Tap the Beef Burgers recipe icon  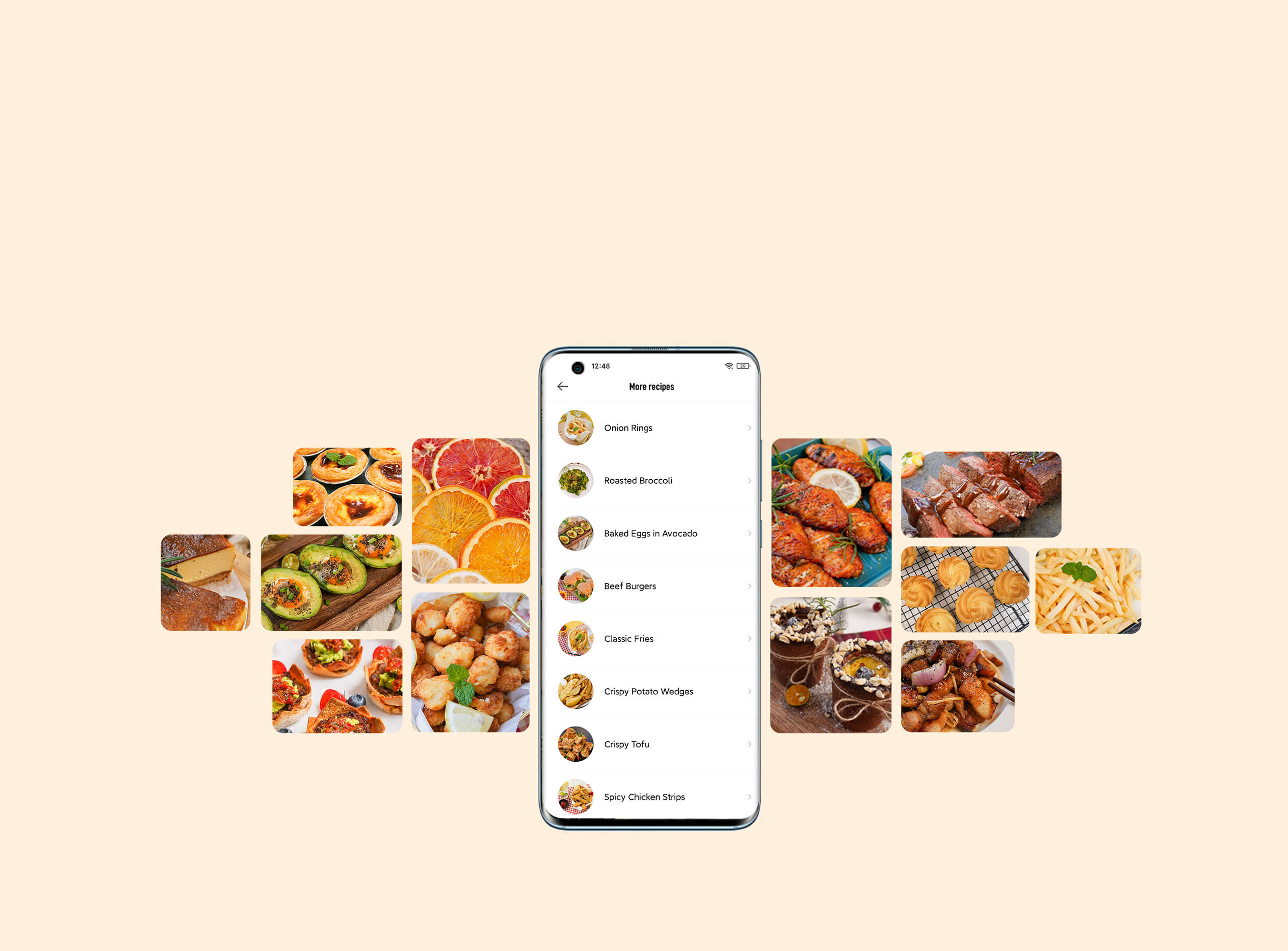pos(575,585)
